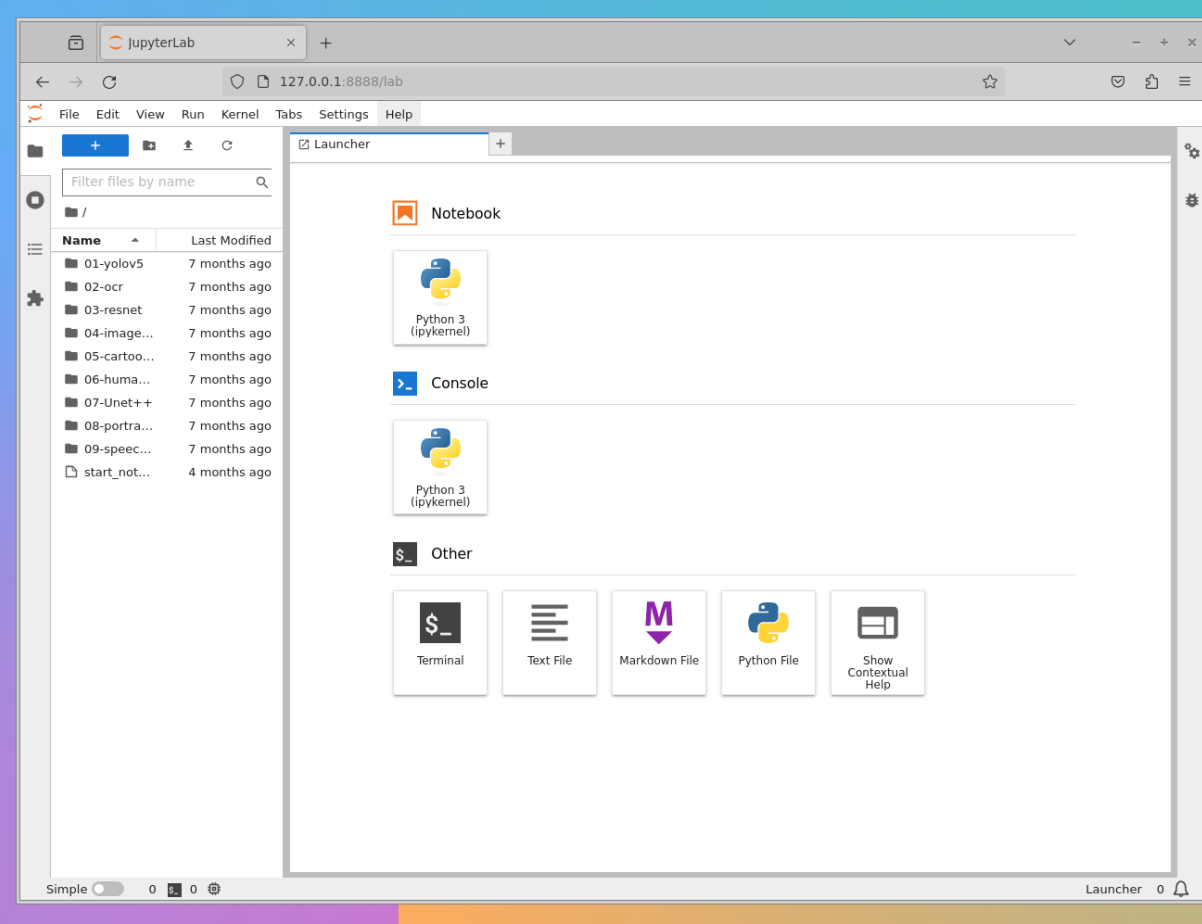Launch Python 3 notebook card

click(440, 298)
